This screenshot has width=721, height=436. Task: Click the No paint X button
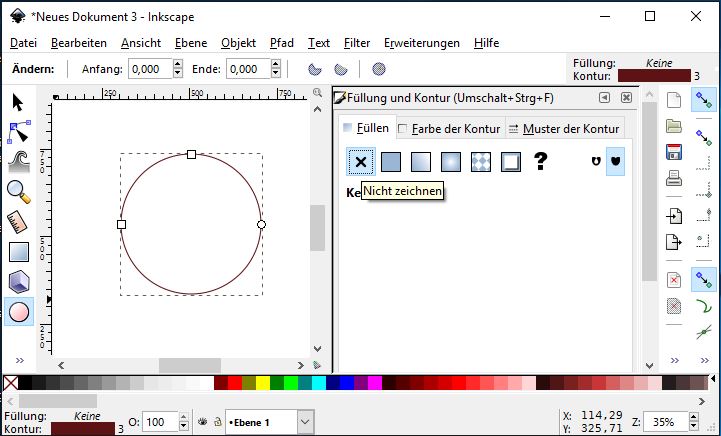(x=361, y=162)
